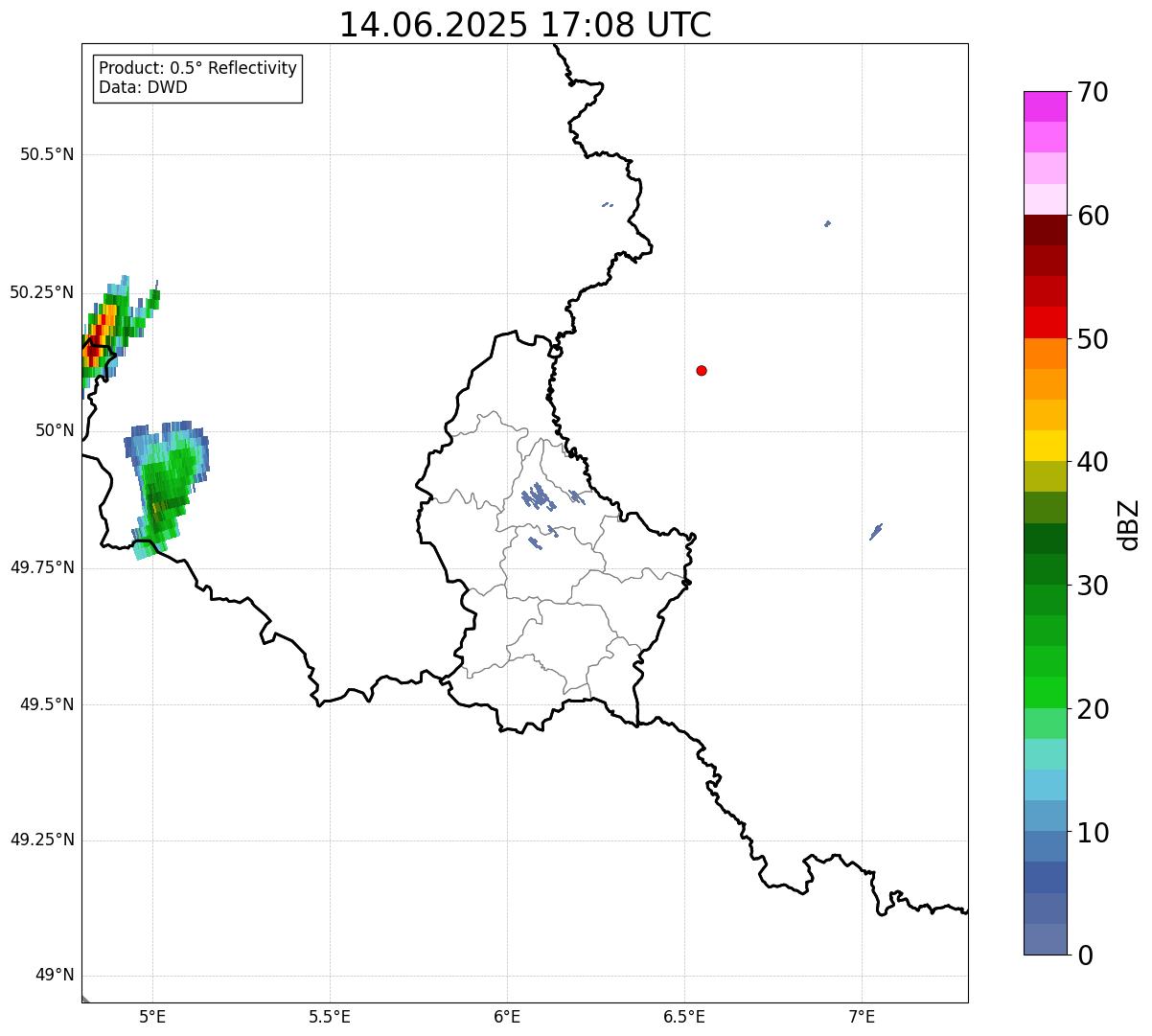
Task: Click the 49.25°N latitude label
Action: point(42,840)
